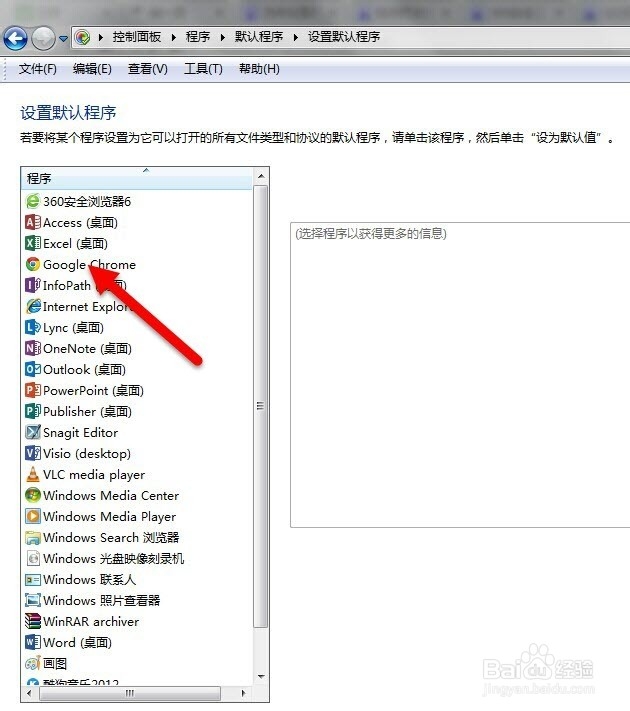The image size is (630, 711).
Task: Click the Windows Media Player icon
Action: point(33,516)
